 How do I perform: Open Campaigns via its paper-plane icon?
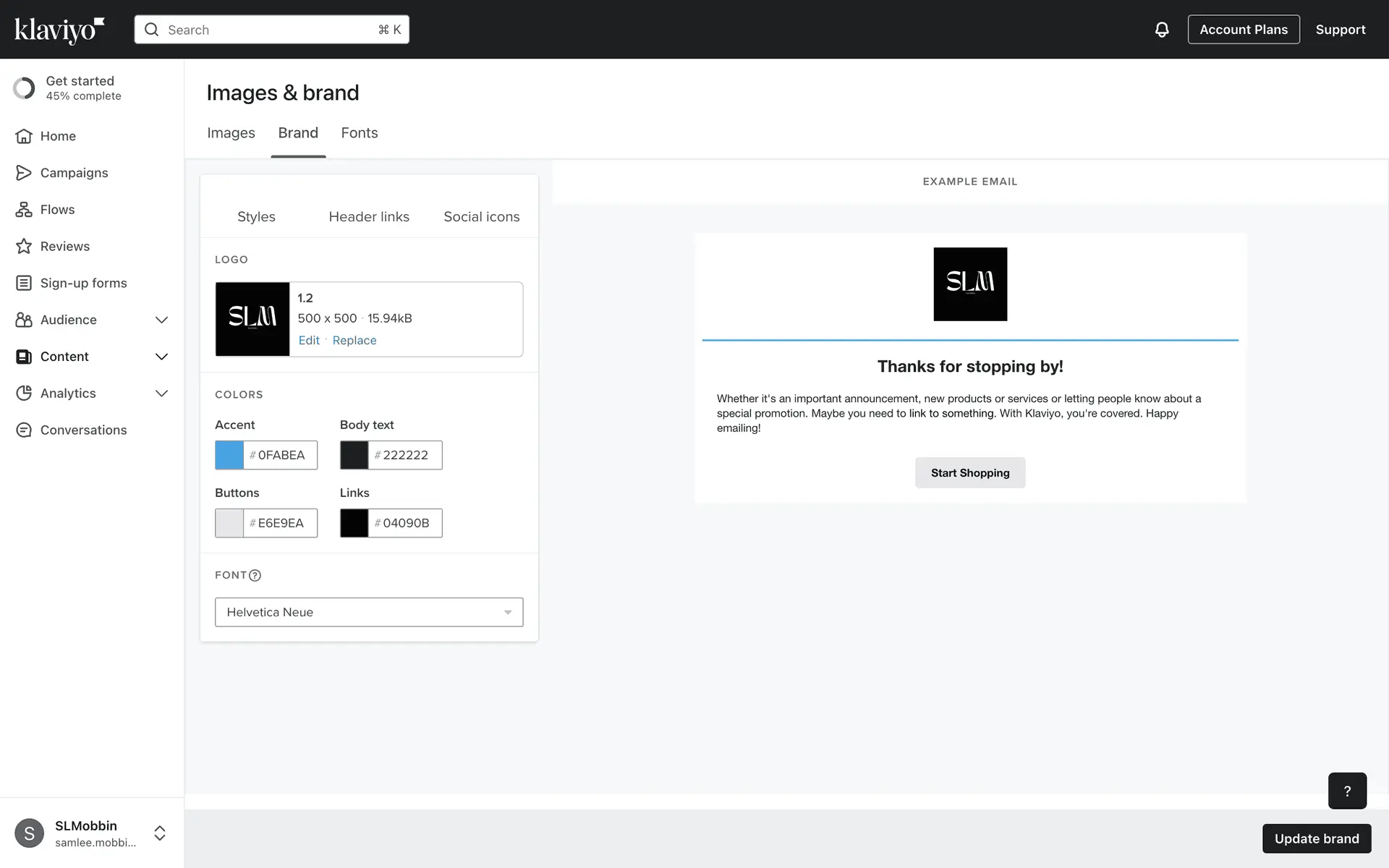[x=24, y=173]
